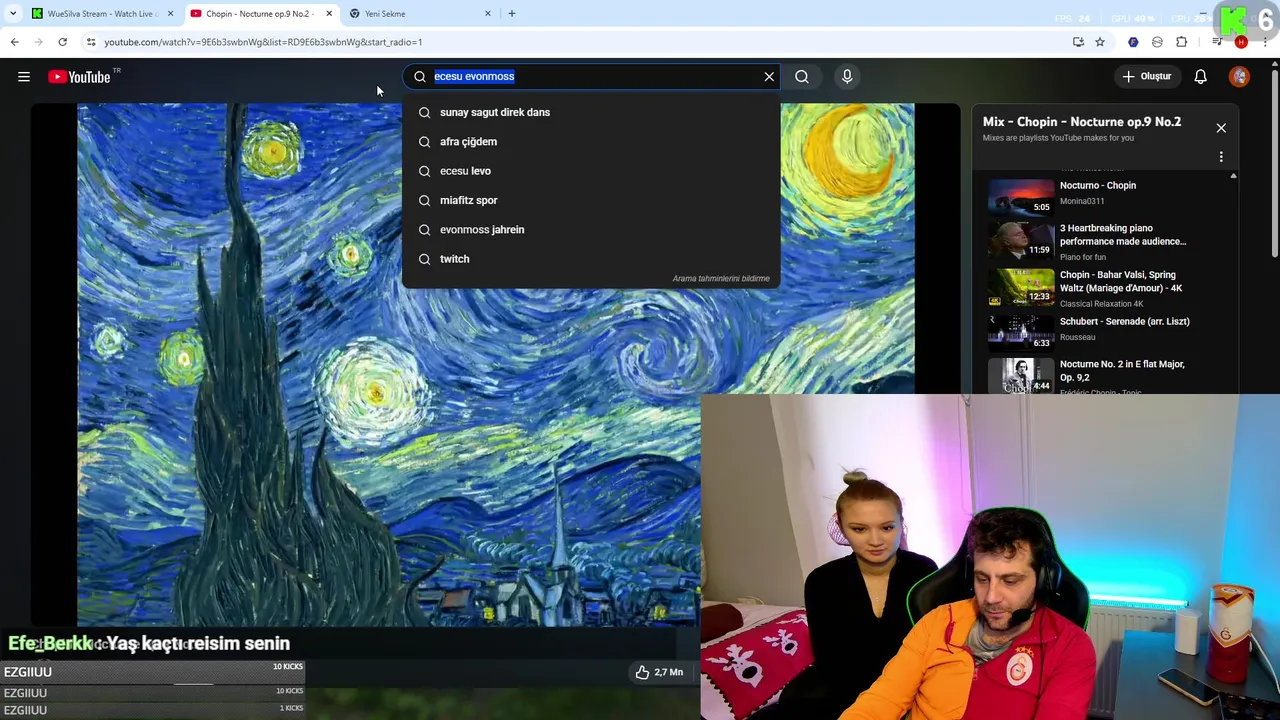
Task: Play "Schubert - Serenade (arr. Liszt)" video
Action: (x=1124, y=322)
